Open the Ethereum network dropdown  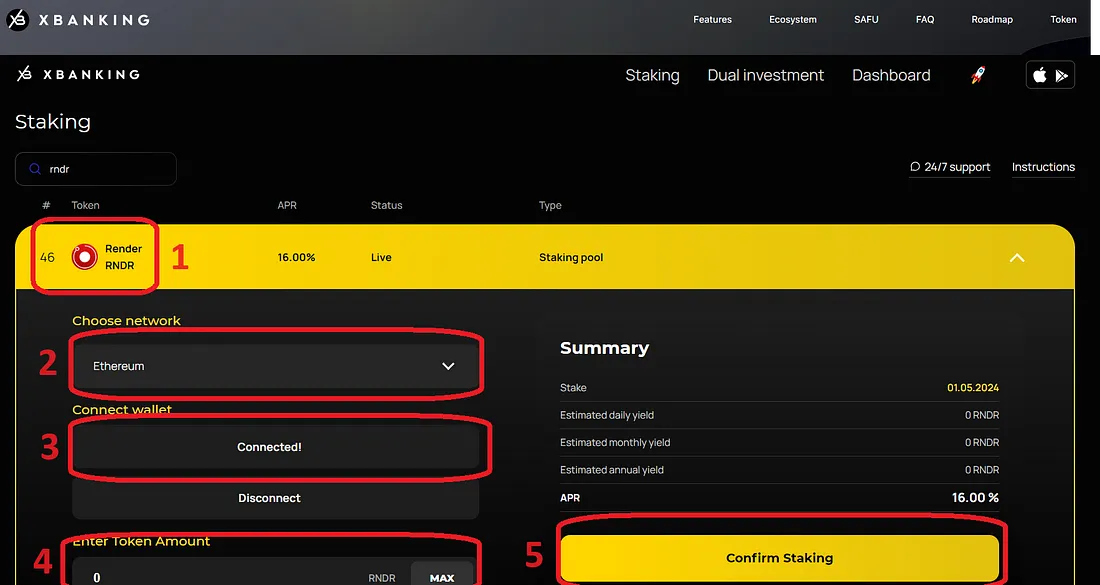point(276,366)
